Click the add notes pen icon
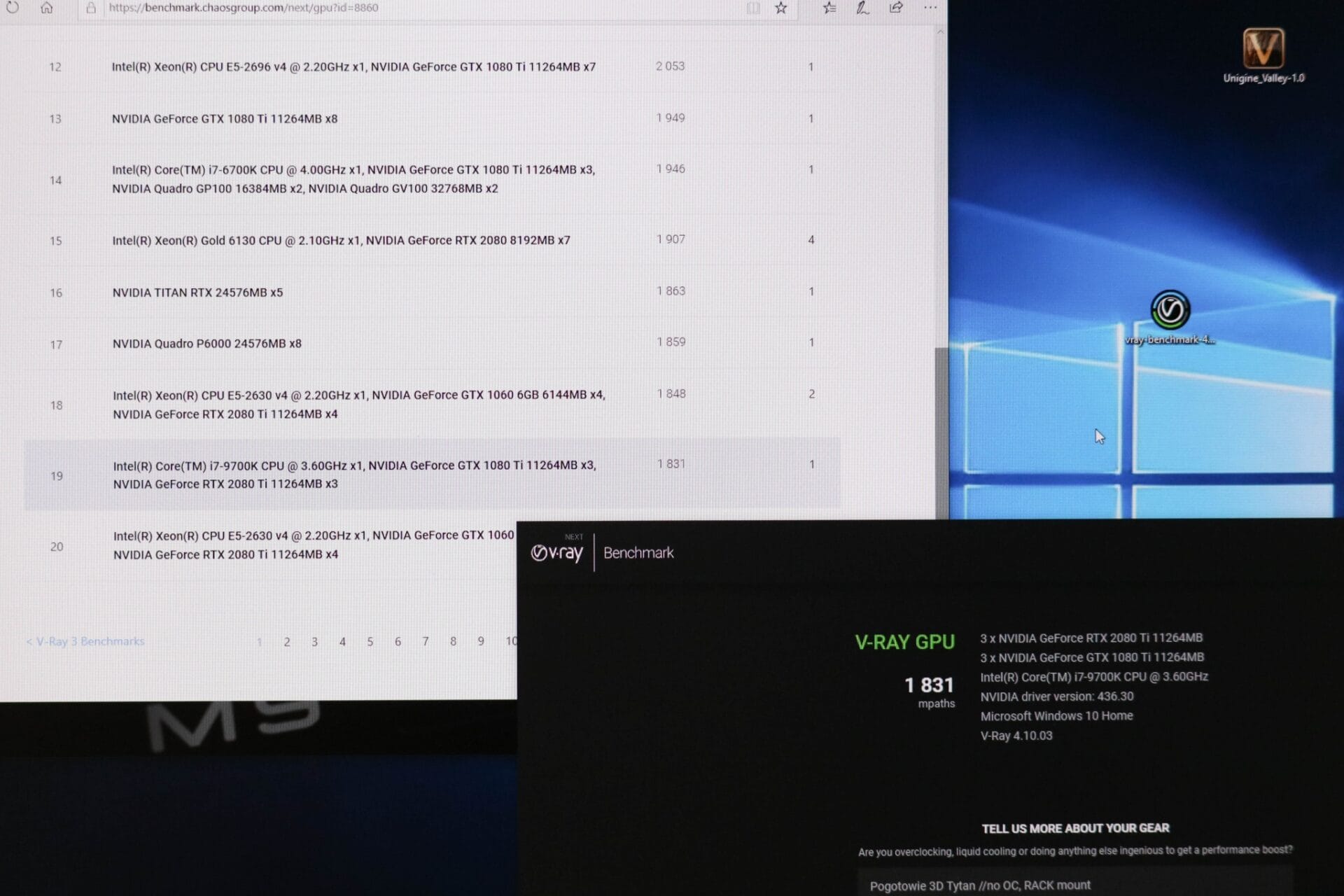Image resolution: width=1344 pixels, height=896 pixels. 862,8
